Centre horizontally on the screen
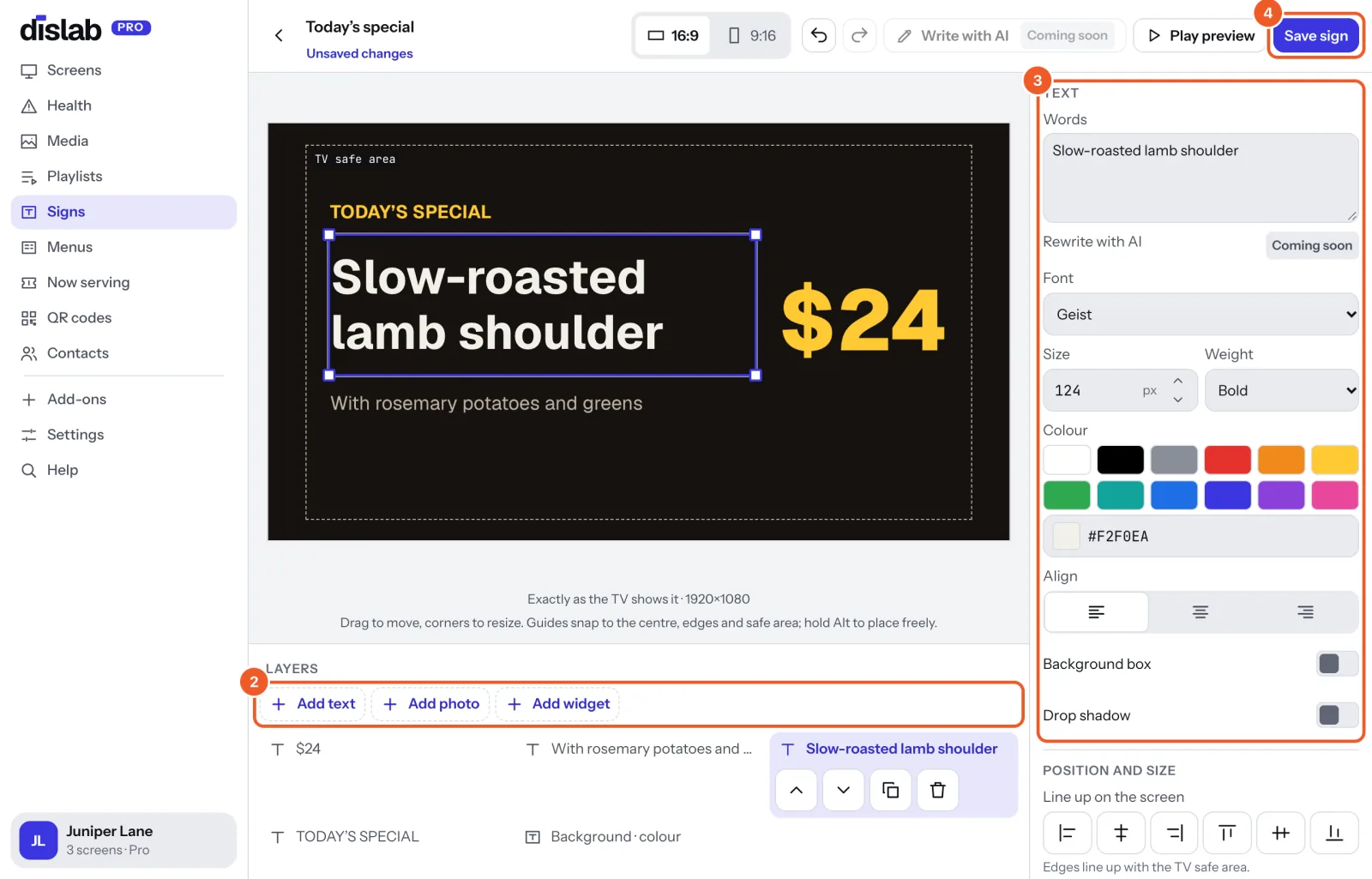The height and width of the screenshot is (879, 1372). tap(1121, 833)
